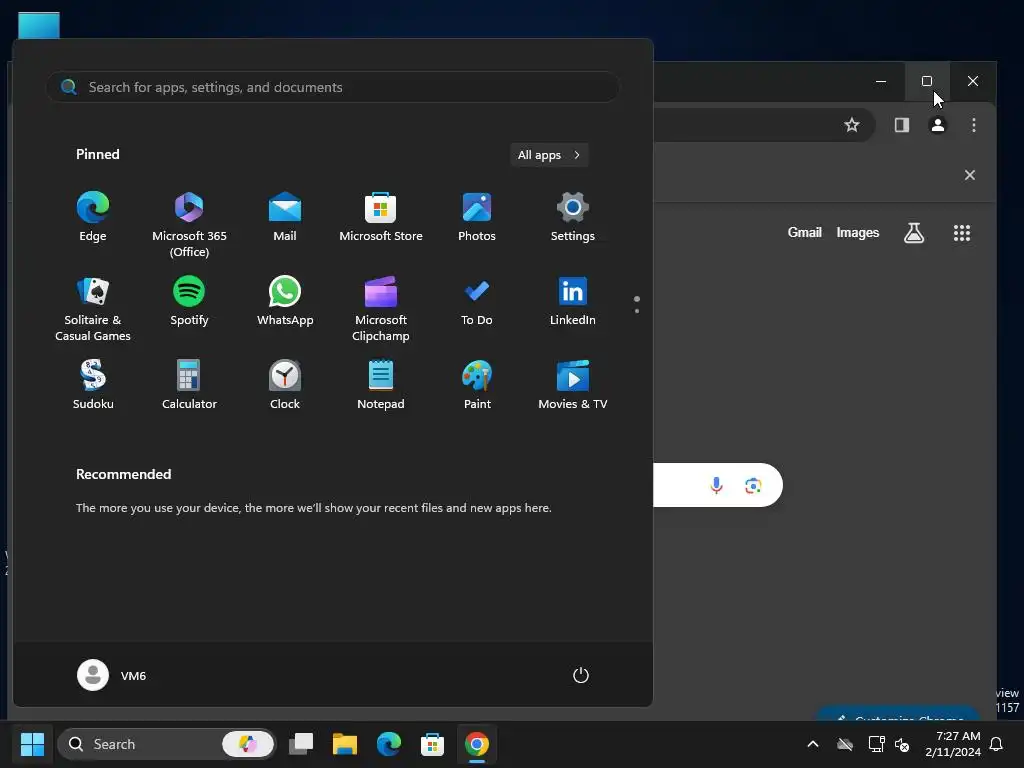Open the notifications bell
The width and height of the screenshot is (1024, 768).
997,744
